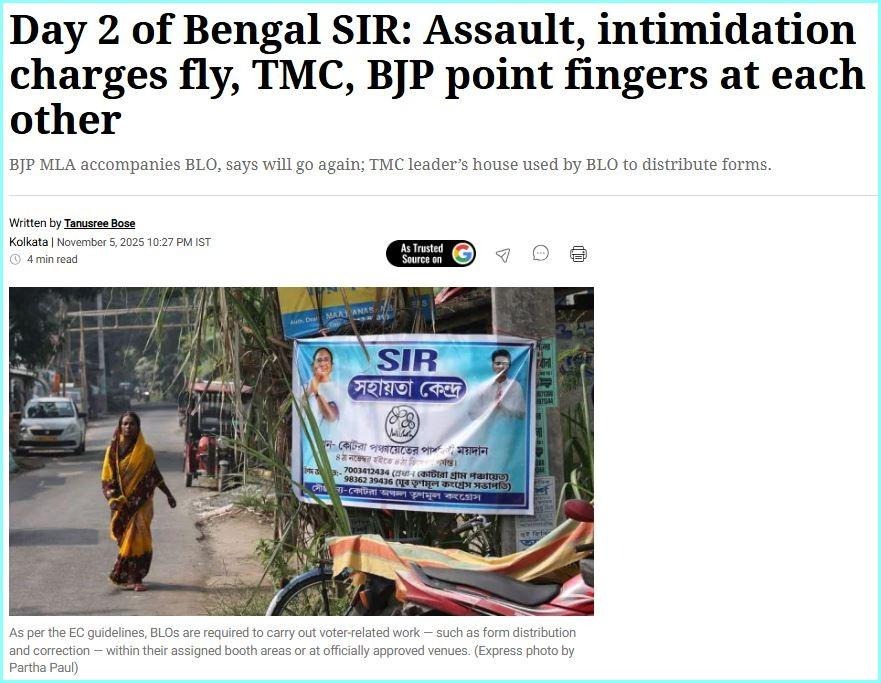Click the woman in yellow saree
This screenshot has height=683, width=881.
(133, 501)
